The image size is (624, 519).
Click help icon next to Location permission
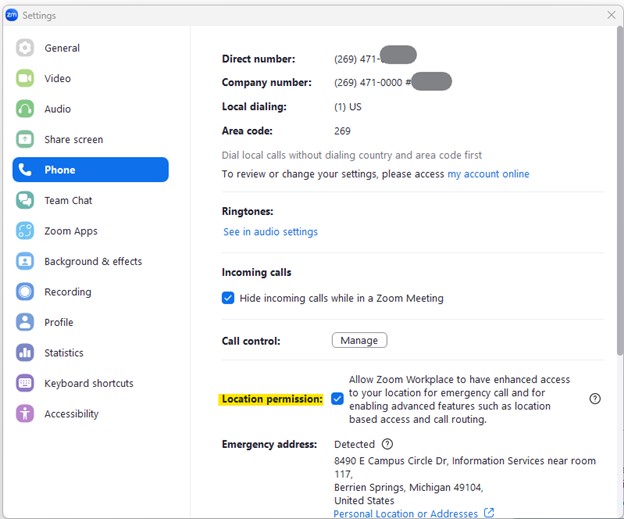[595, 399]
